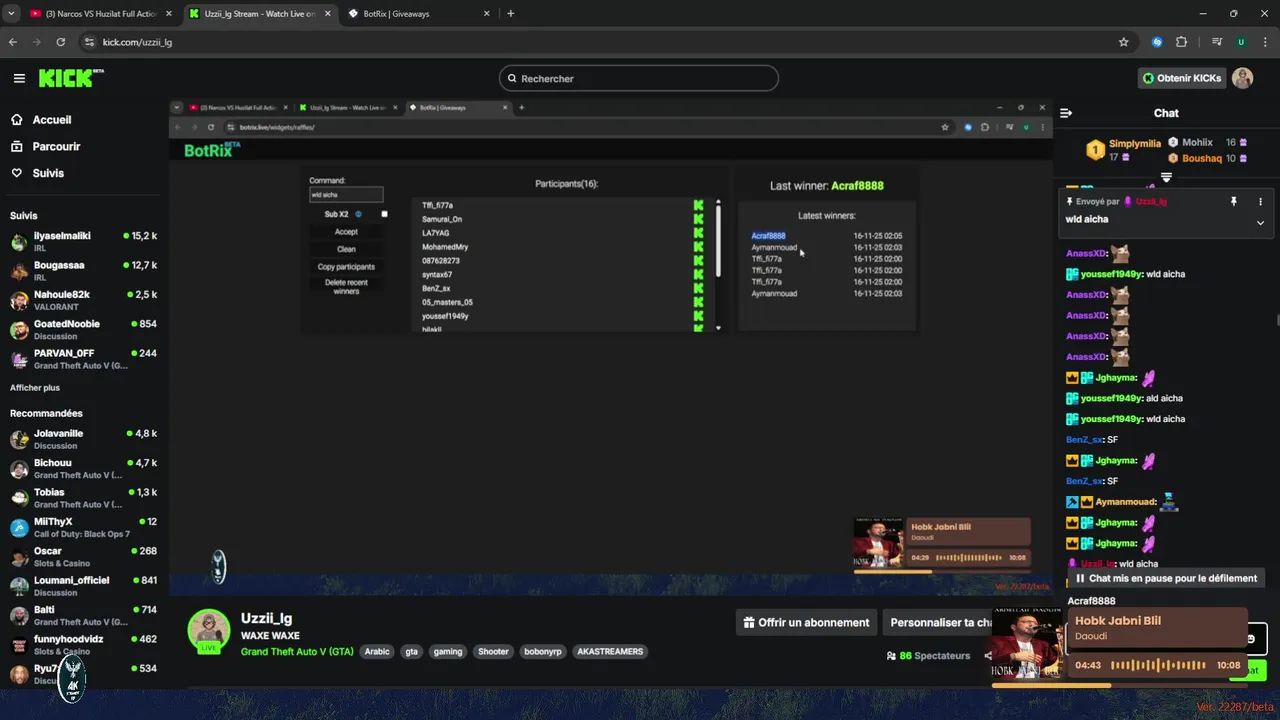Expand the pinned message chevron
The height and width of the screenshot is (720, 1280).
point(1260,222)
